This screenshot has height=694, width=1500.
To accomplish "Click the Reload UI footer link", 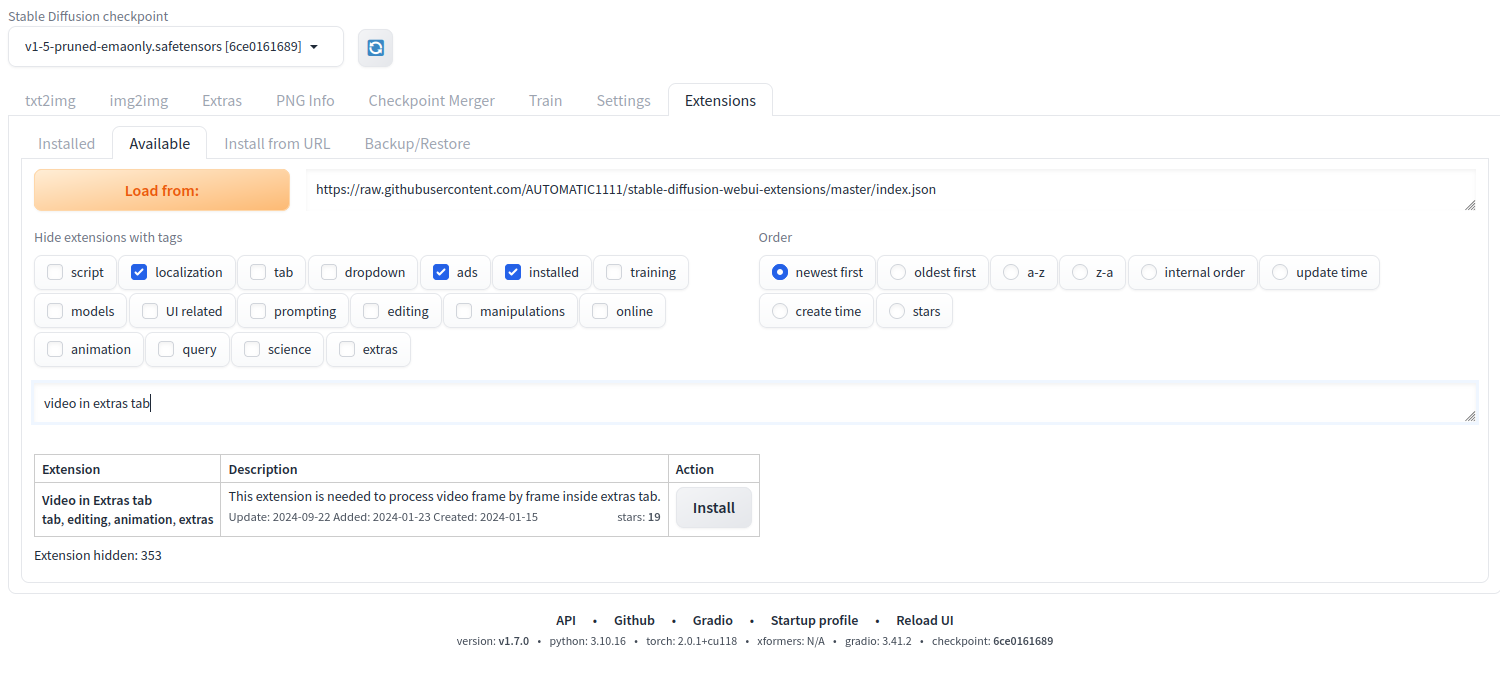I will [x=924, y=620].
